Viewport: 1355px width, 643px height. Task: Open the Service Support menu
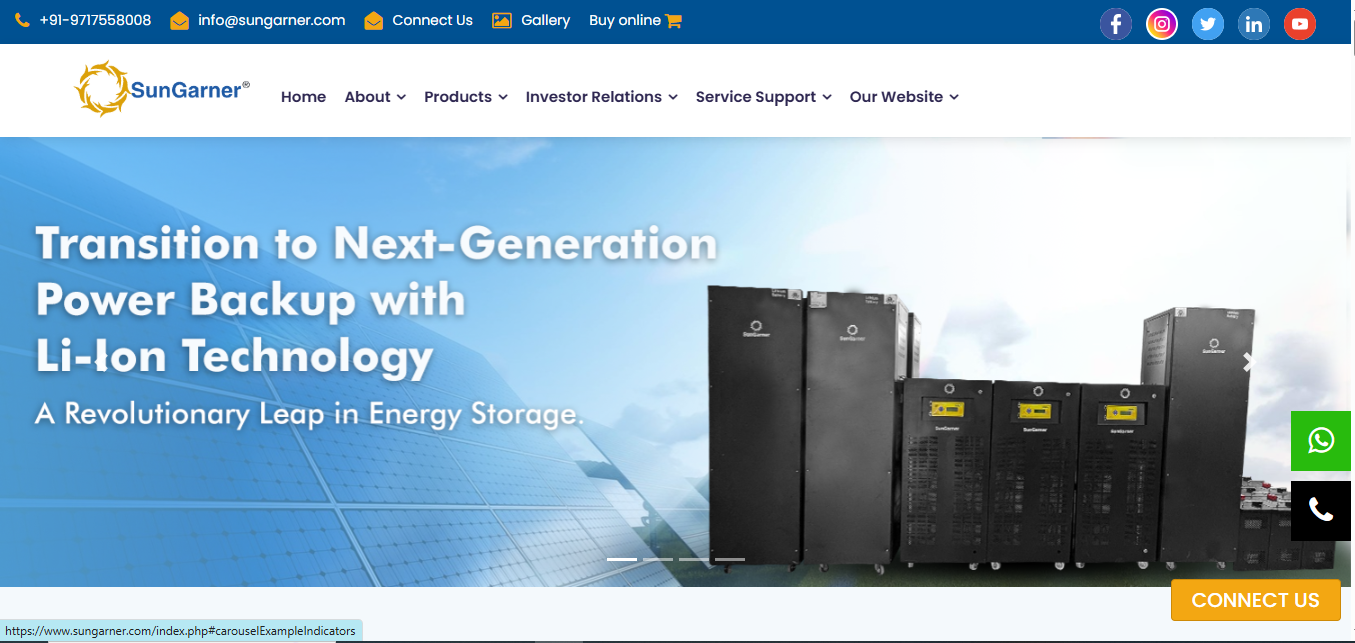point(763,97)
